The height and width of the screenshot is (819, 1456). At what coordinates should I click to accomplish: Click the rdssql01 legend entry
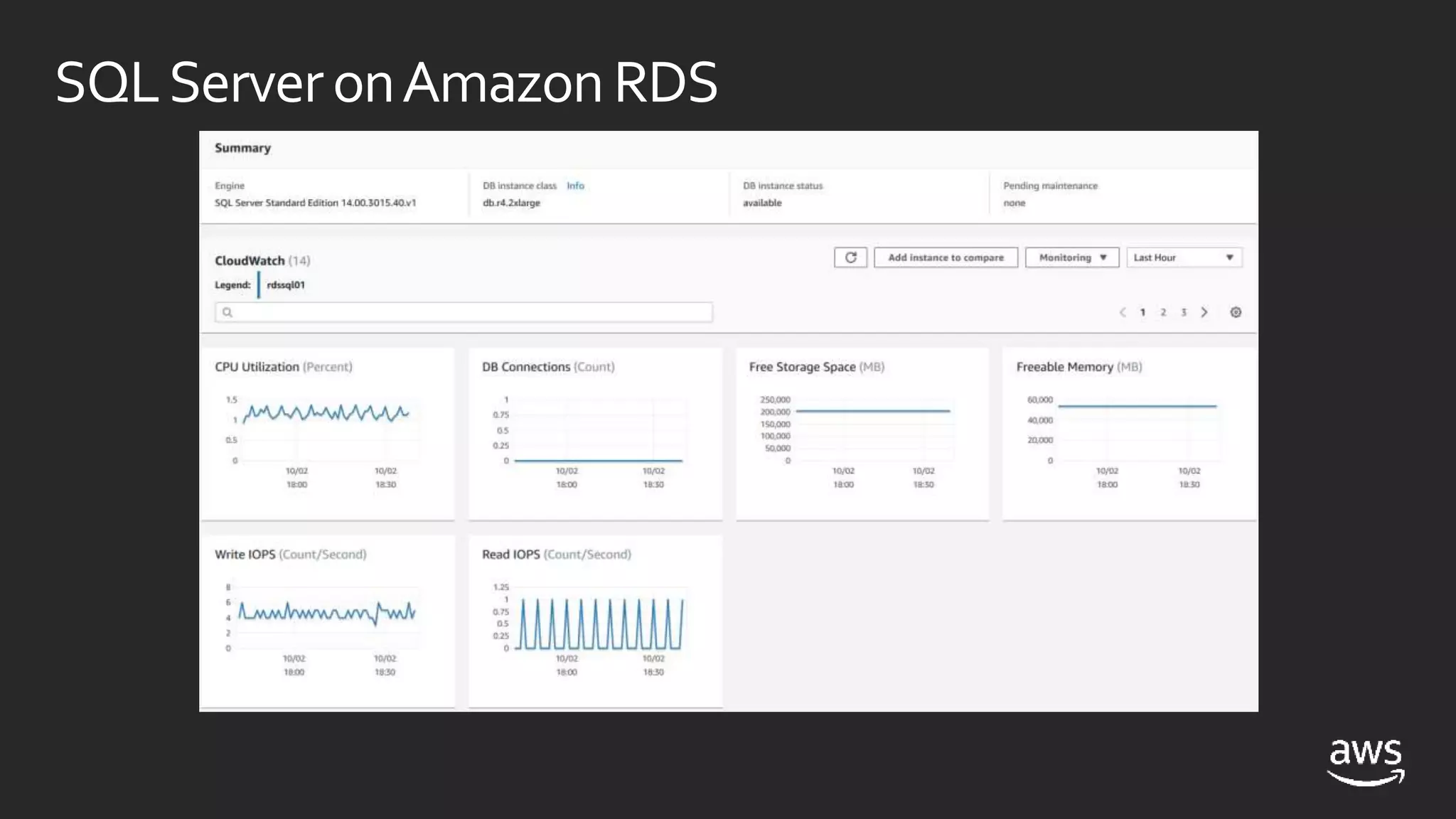285,285
